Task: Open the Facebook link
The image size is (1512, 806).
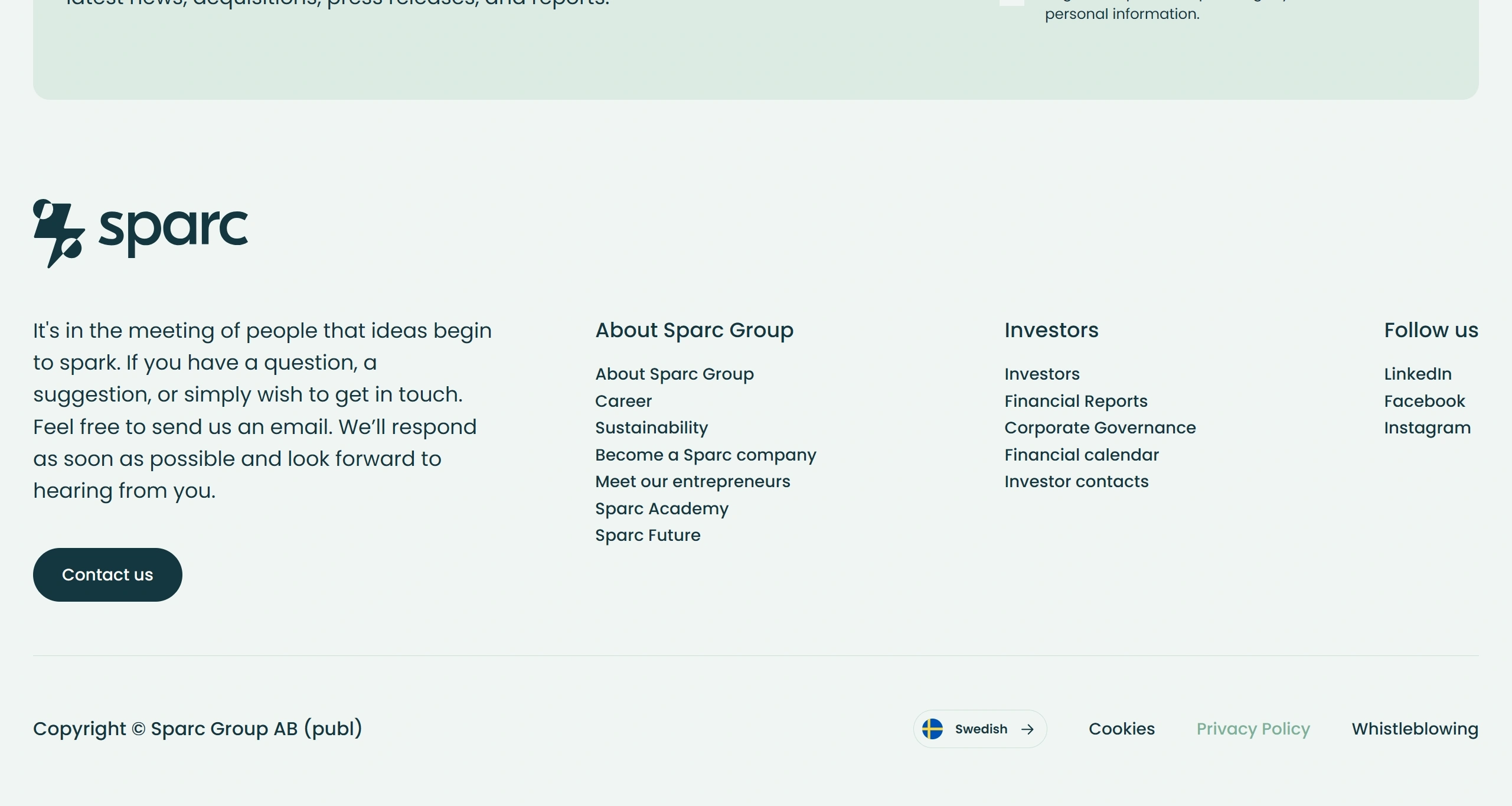Action: point(1424,401)
